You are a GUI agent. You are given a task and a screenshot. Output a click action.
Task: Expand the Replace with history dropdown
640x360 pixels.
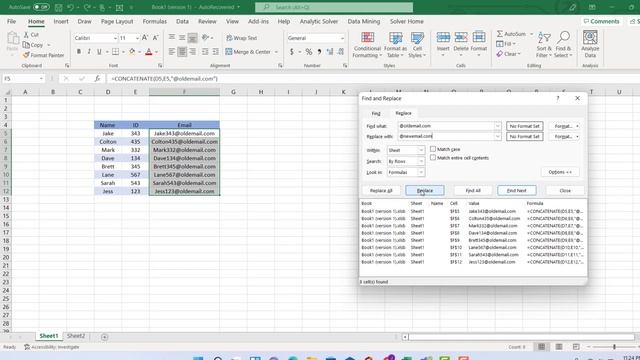tap(497, 136)
